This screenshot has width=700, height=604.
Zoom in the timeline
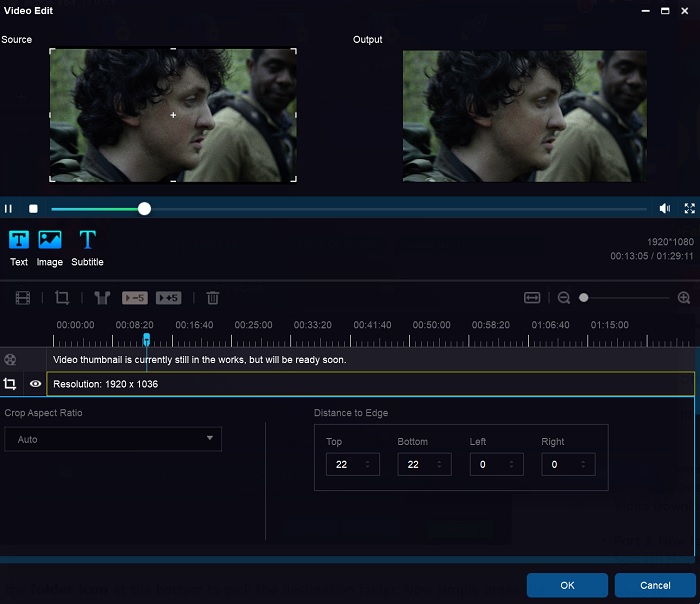tap(683, 298)
